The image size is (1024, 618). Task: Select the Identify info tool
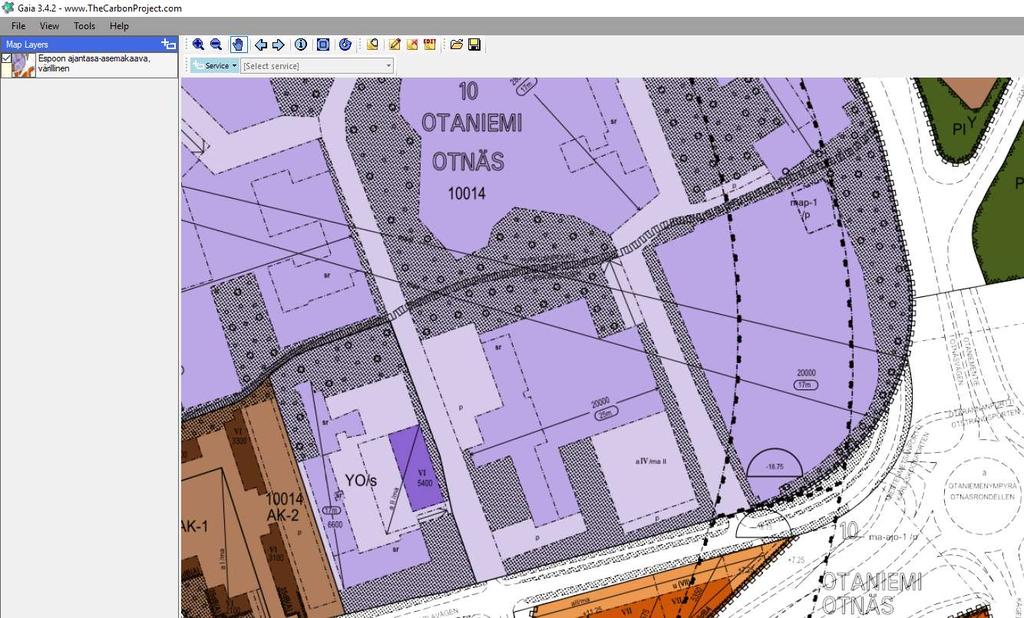coord(300,44)
